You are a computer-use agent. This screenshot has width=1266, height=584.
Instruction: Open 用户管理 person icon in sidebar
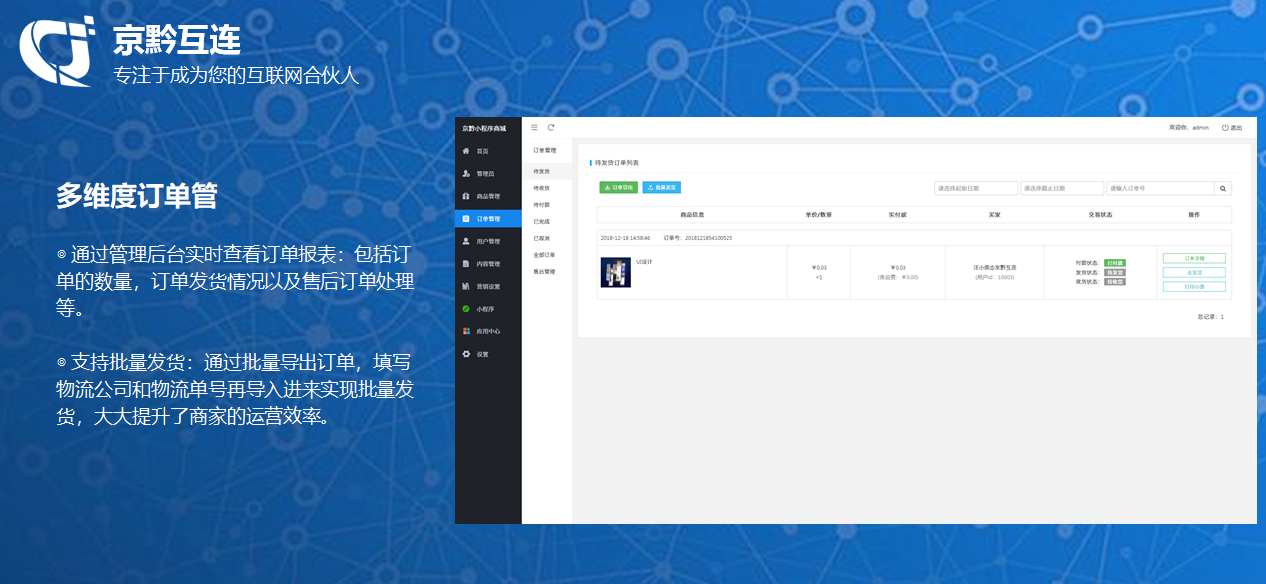pyautogui.click(x=465, y=241)
